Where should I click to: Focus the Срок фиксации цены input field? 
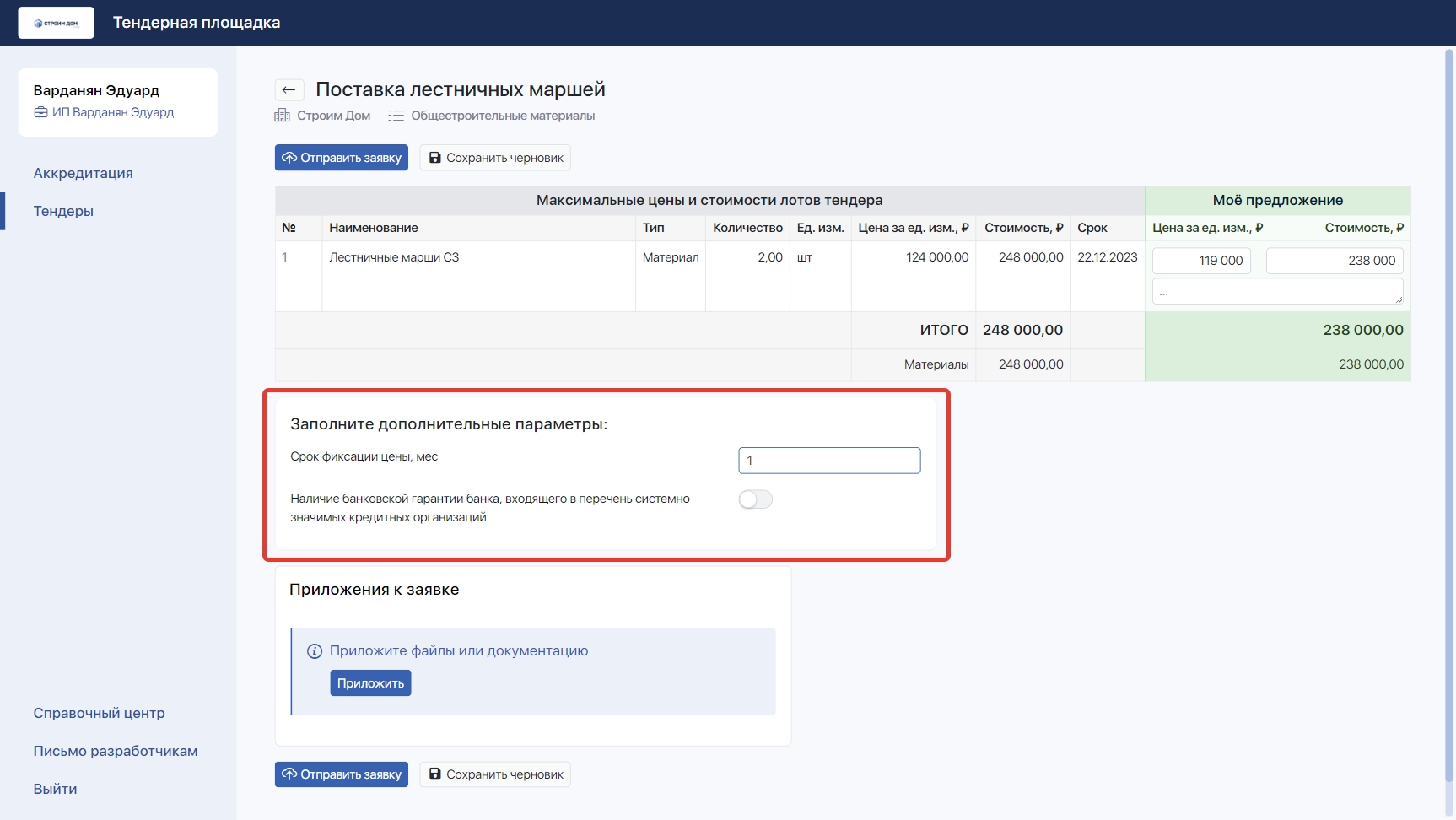(829, 461)
